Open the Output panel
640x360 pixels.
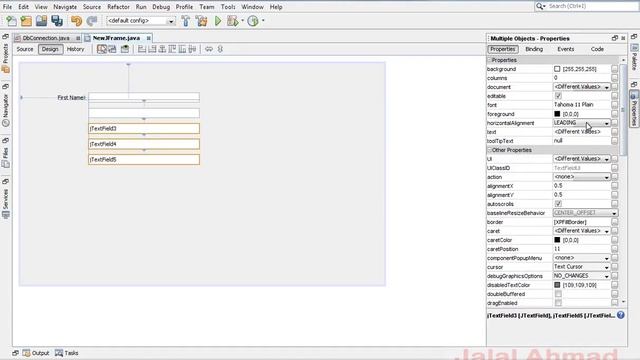pyautogui.click(x=36, y=353)
